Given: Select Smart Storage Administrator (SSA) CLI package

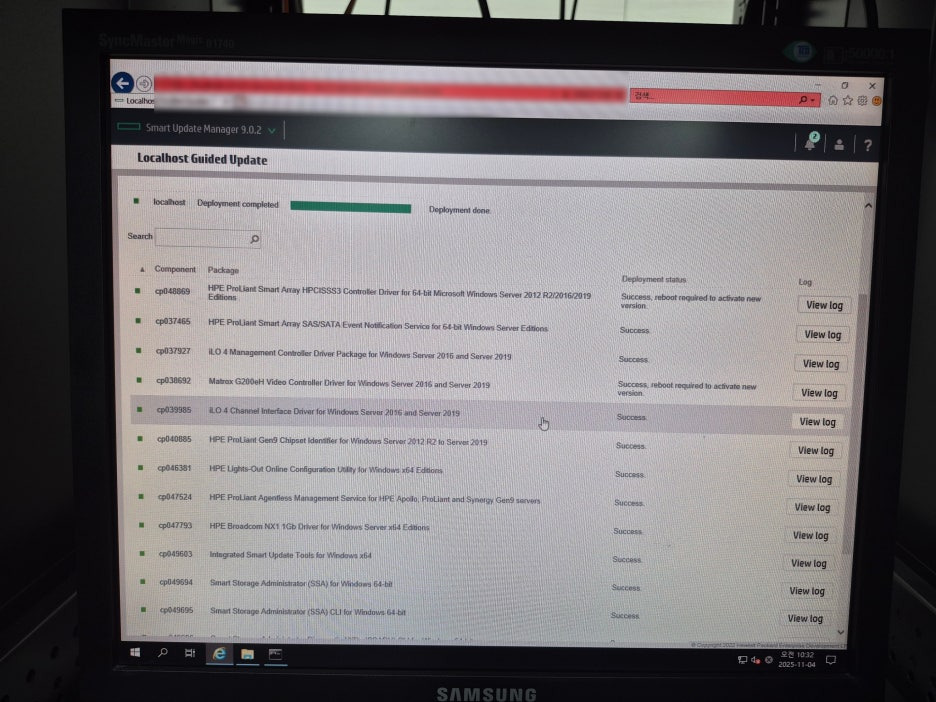Looking at the screenshot, I should click(x=308, y=612).
